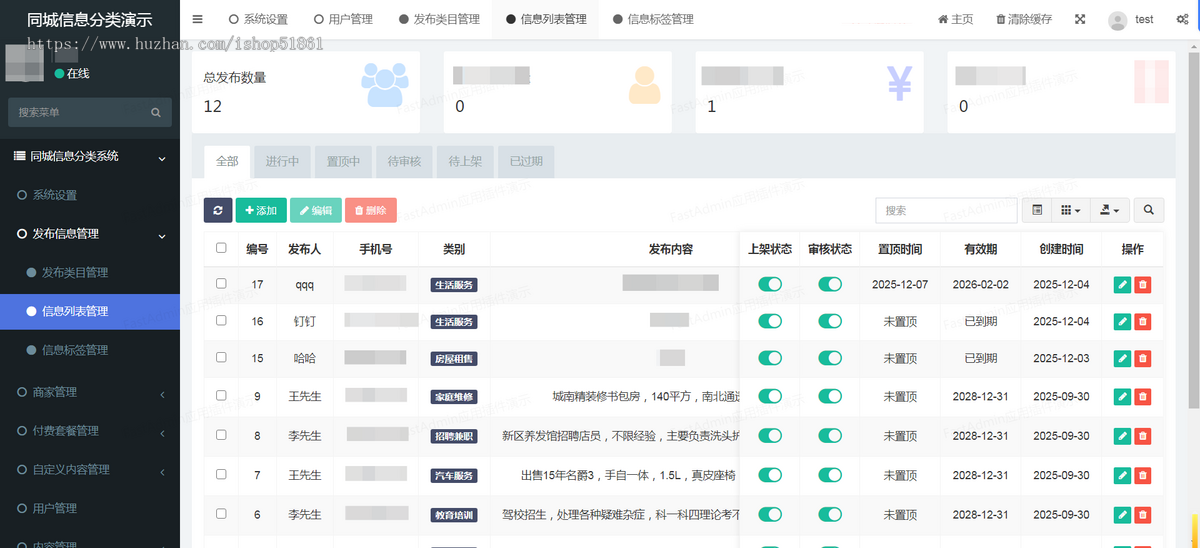Toggle 上架状态 switch for row 6
The image size is (1200, 548).
tap(770, 515)
